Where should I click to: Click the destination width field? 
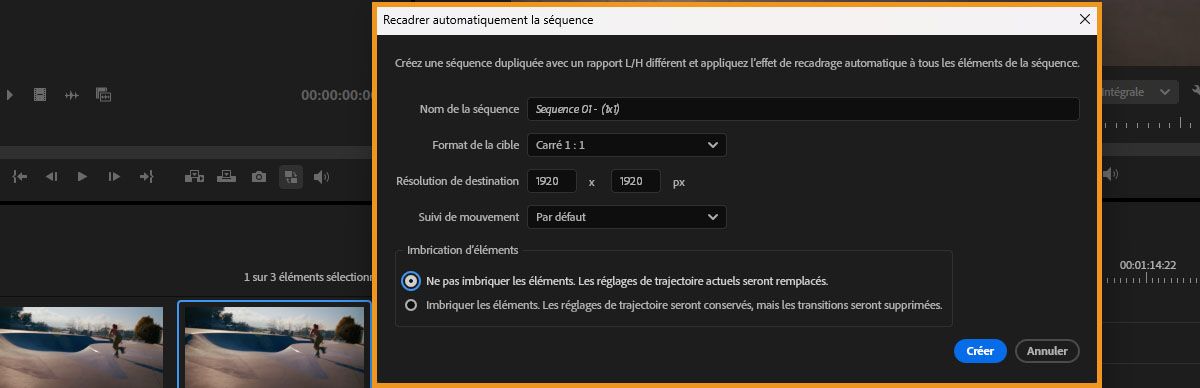pyautogui.click(x=553, y=181)
